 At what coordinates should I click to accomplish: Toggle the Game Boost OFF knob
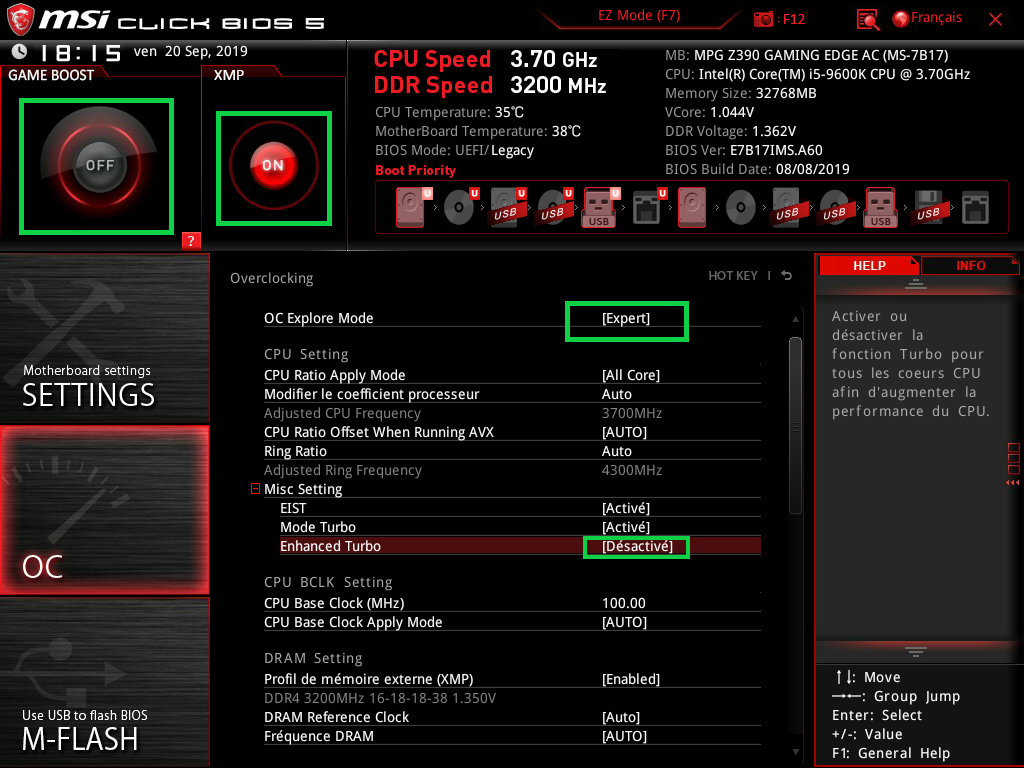pos(99,165)
